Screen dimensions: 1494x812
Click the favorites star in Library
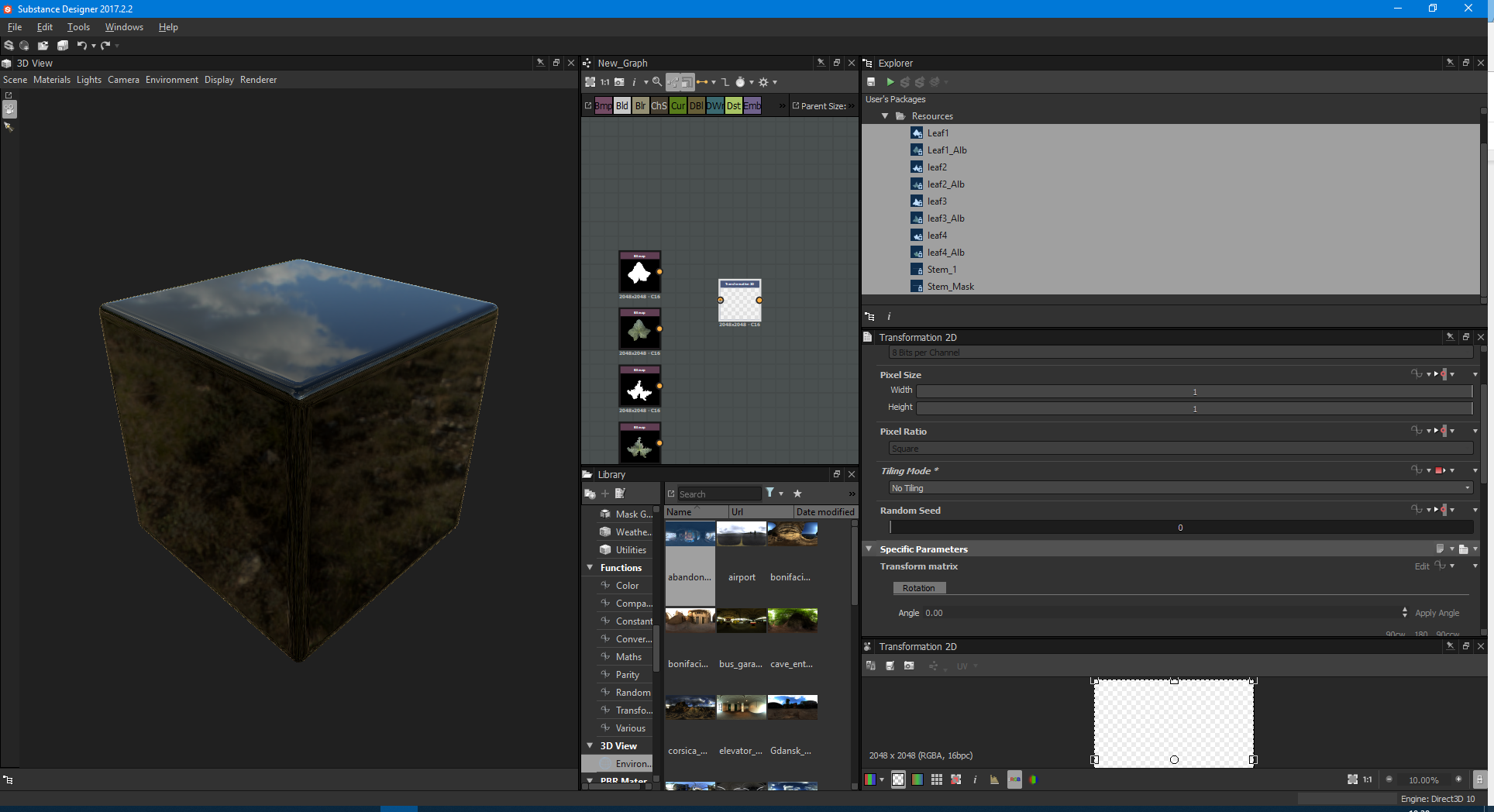point(797,494)
